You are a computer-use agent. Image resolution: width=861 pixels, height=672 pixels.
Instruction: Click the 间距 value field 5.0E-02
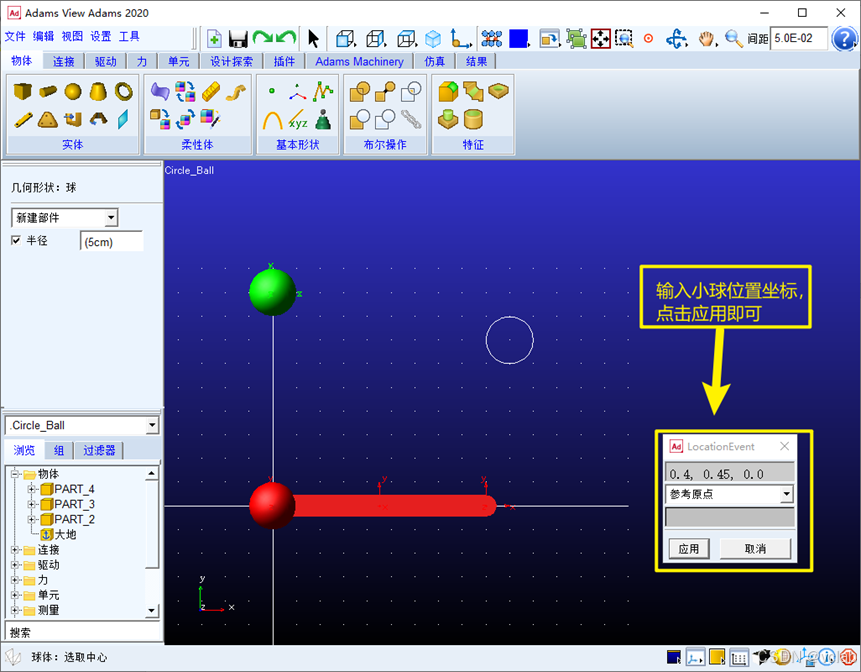(799, 38)
